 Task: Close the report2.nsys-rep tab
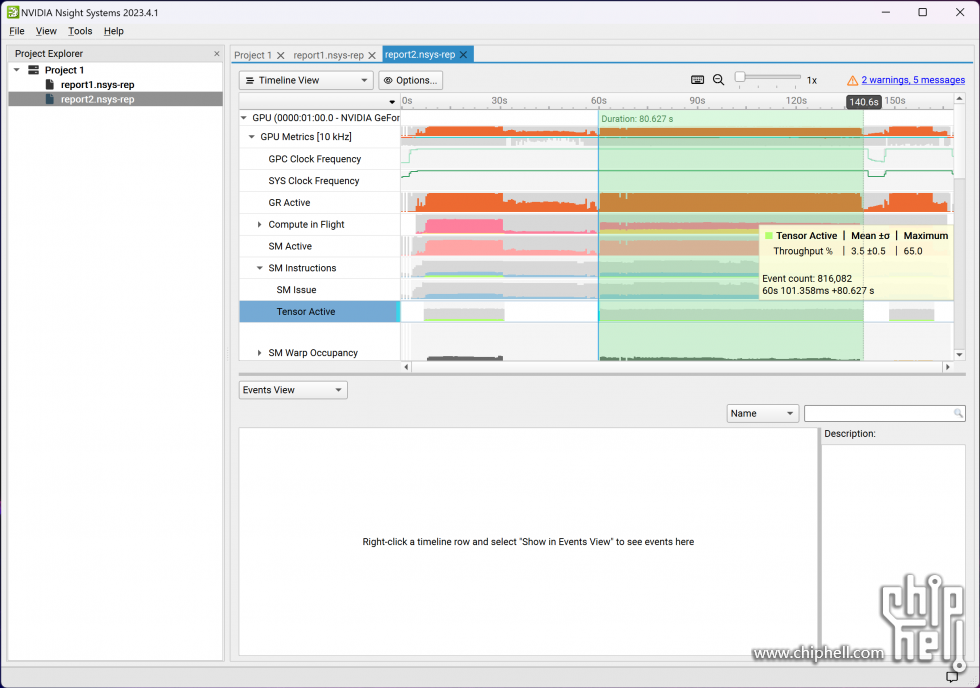(x=463, y=54)
